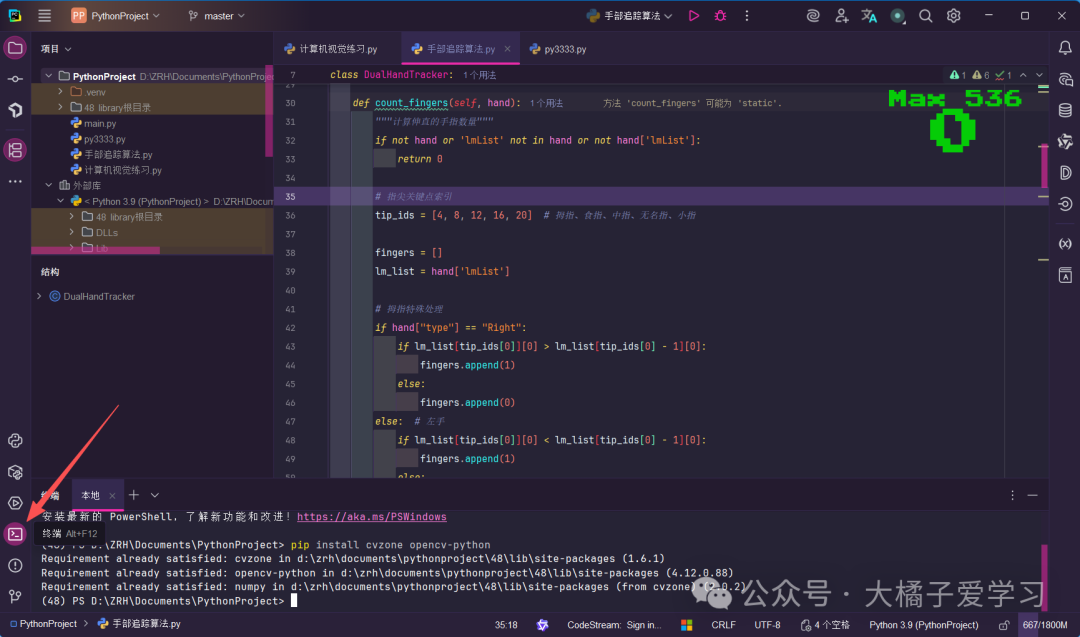Go to next highlighted problem arrow

click(x=1039, y=74)
